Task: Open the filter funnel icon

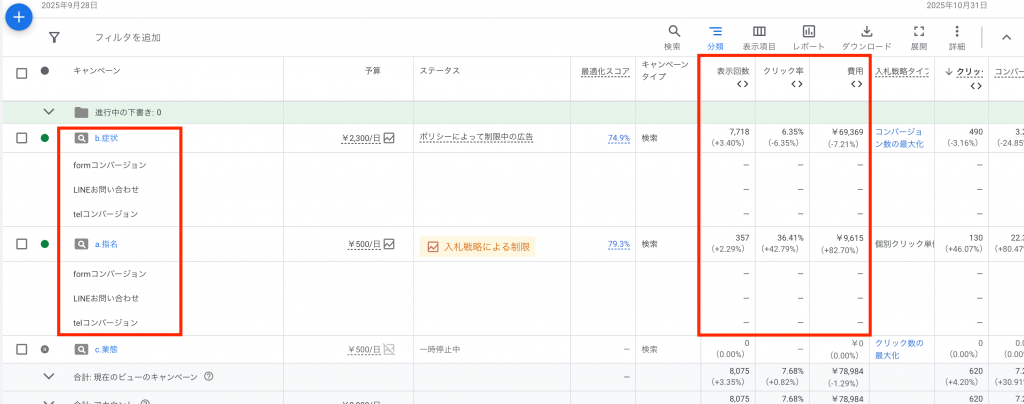Action: click(x=54, y=37)
